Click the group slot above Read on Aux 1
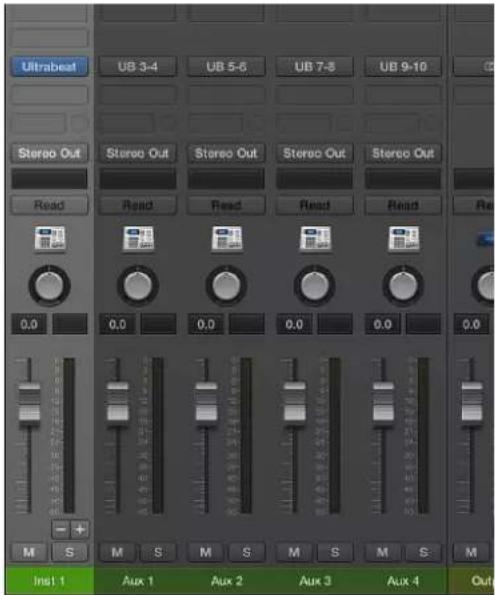495x595 pixels. tap(138, 179)
